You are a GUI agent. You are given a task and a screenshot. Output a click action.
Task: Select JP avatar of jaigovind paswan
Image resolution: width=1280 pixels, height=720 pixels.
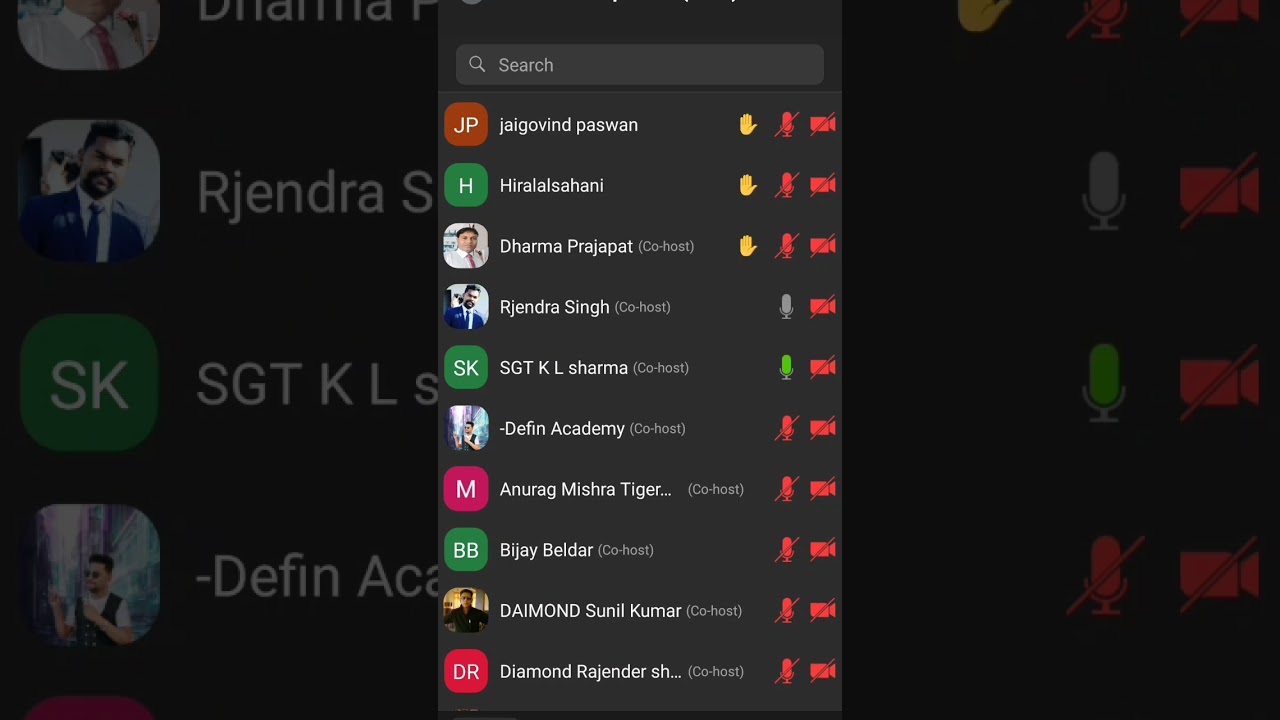466,125
